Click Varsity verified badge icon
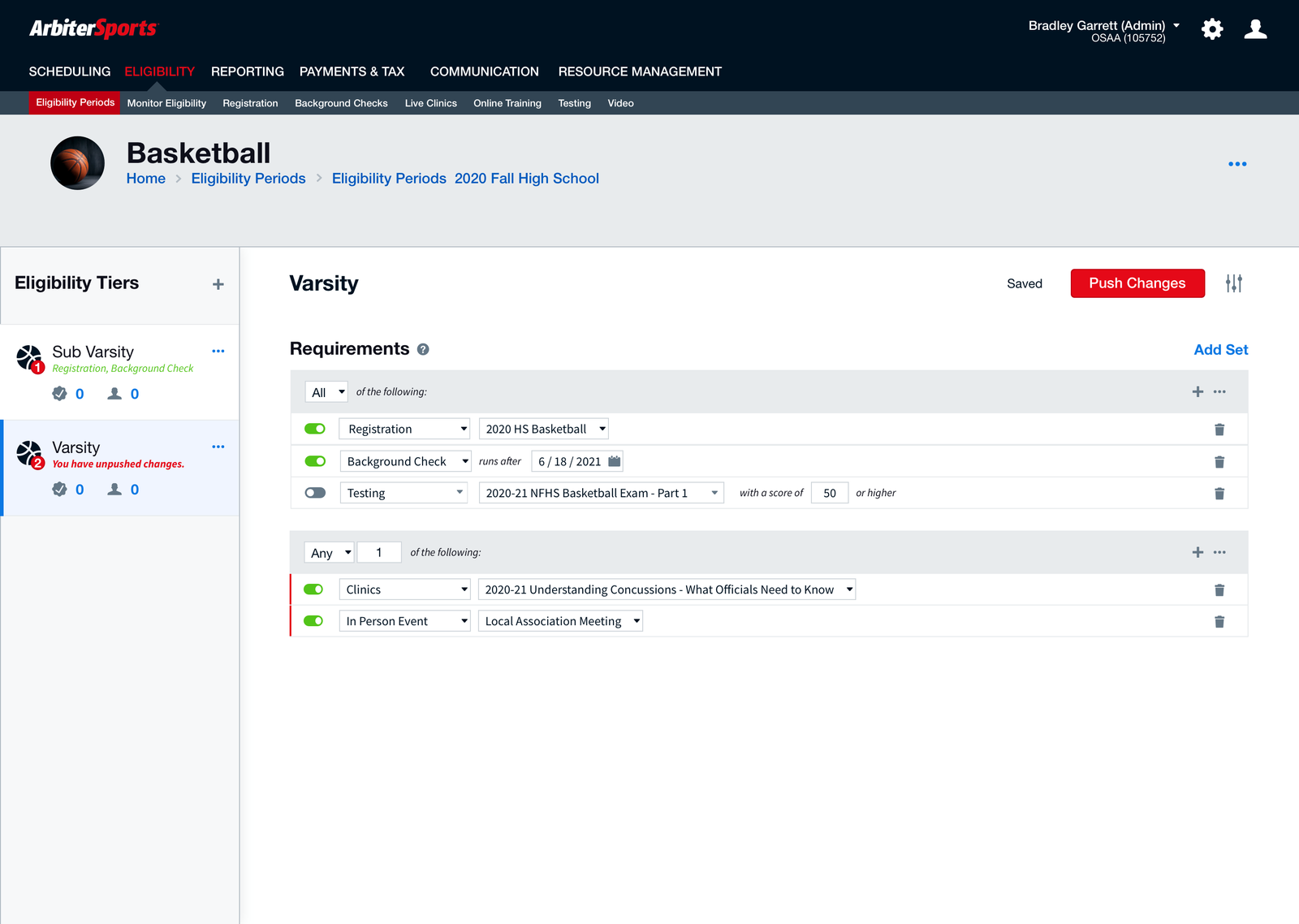The height and width of the screenshot is (924, 1299). tap(59, 490)
